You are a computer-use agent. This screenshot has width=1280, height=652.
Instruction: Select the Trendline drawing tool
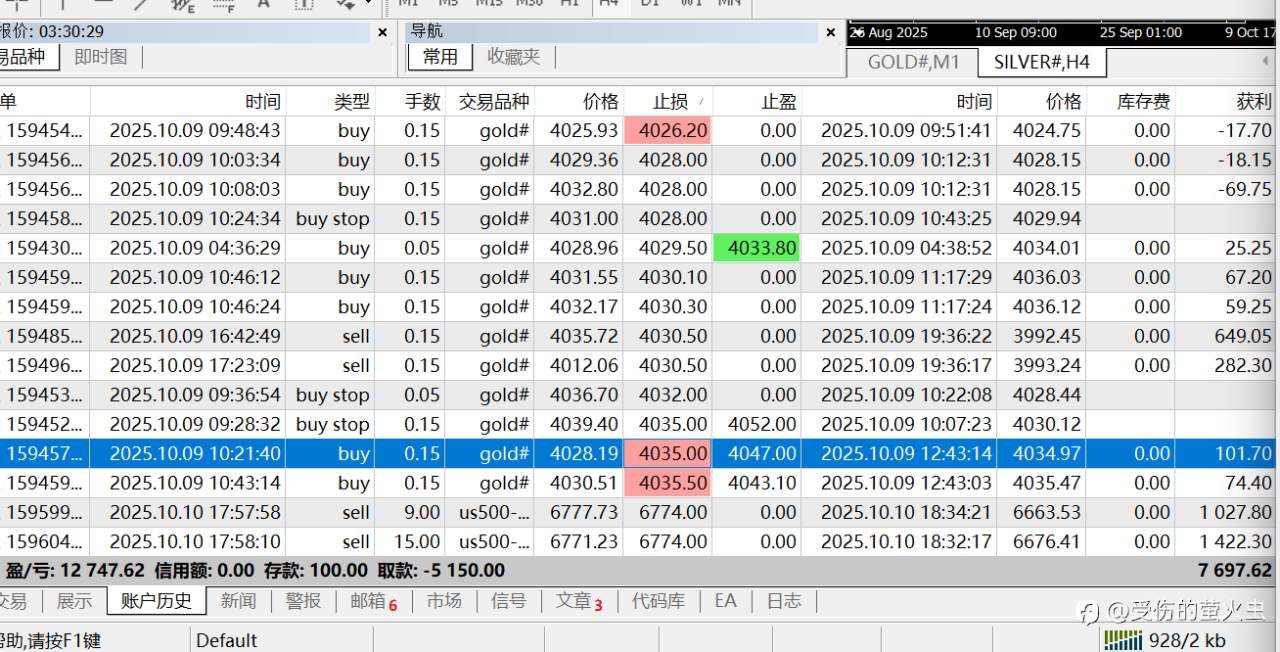click(x=140, y=7)
